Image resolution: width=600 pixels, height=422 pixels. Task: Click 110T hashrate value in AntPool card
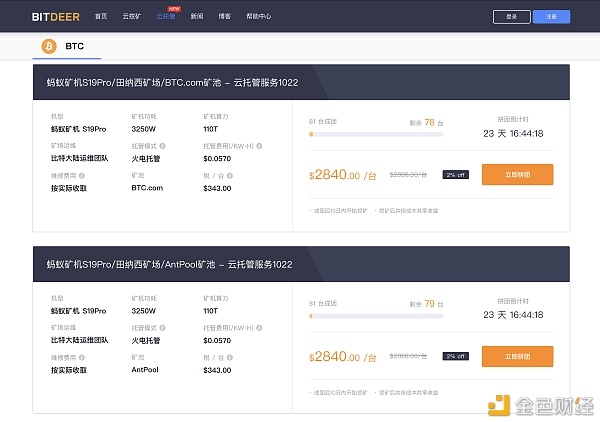pos(210,311)
